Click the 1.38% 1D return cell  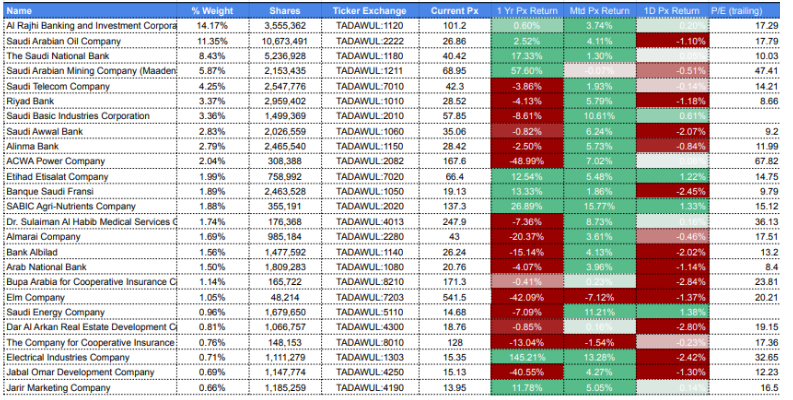click(x=672, y=312)
